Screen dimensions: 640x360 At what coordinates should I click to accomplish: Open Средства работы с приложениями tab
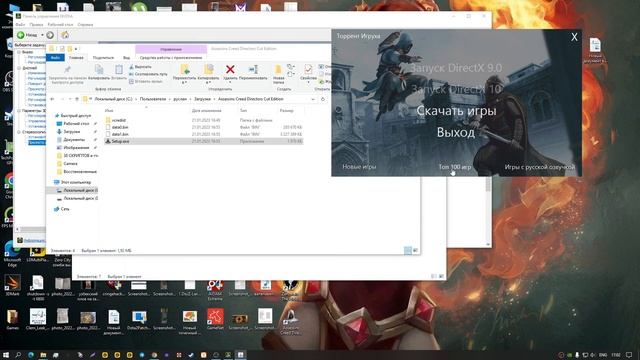tap(171, 58)
